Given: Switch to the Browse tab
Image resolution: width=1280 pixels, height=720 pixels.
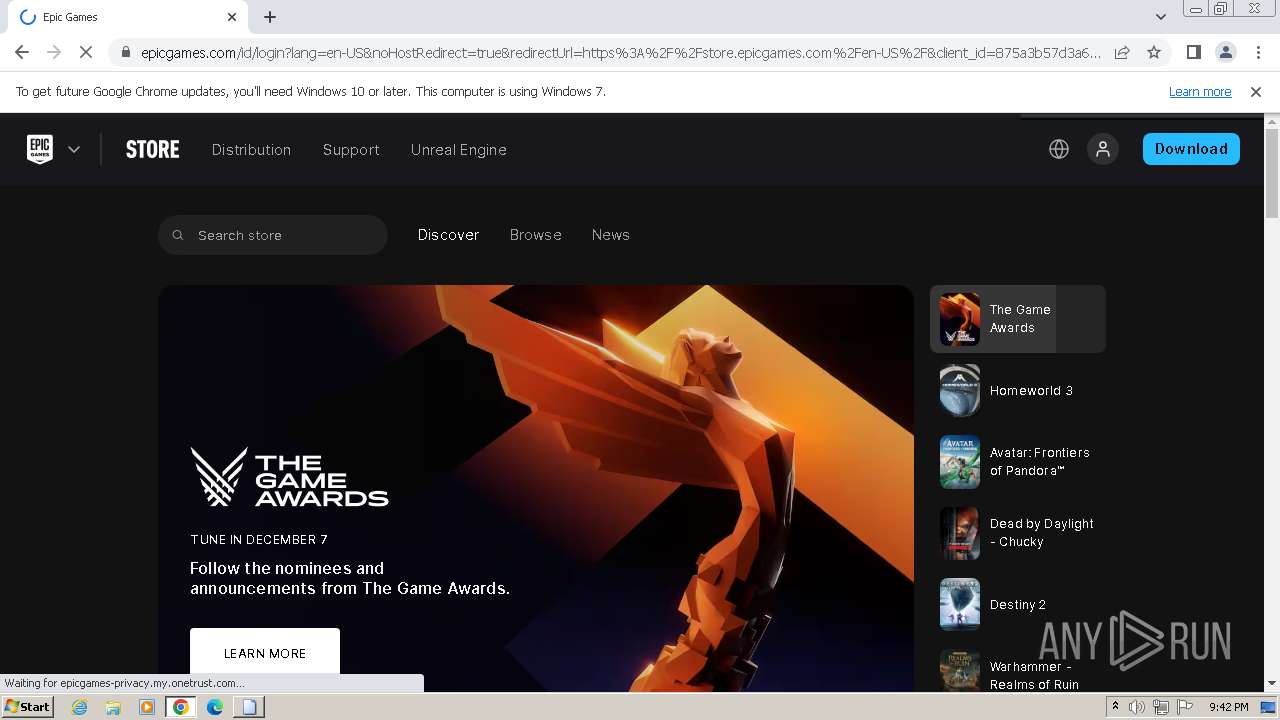Looking at the screenshot, I should coord(535,235).
